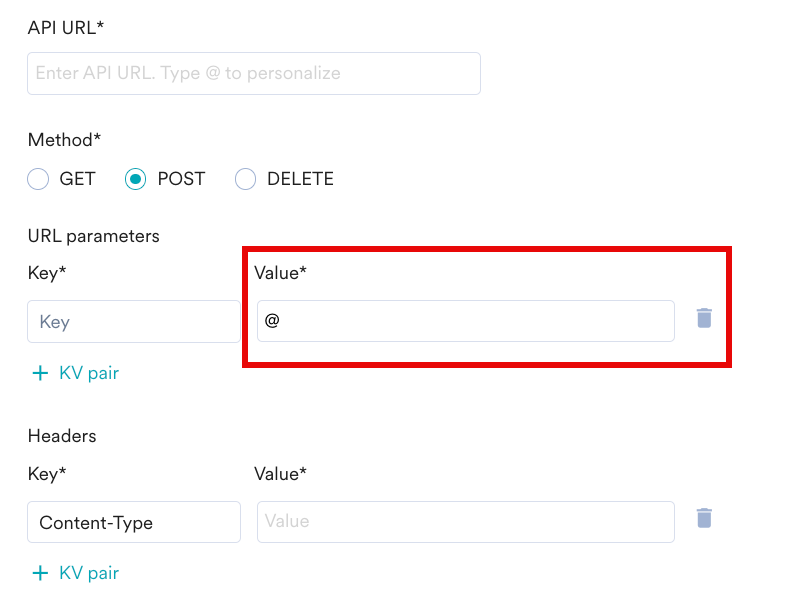Viewport: 800px width, 592px height.
Task: Click the URL parameters Key field
Action: pyautogui.click(x=134, y=322)
